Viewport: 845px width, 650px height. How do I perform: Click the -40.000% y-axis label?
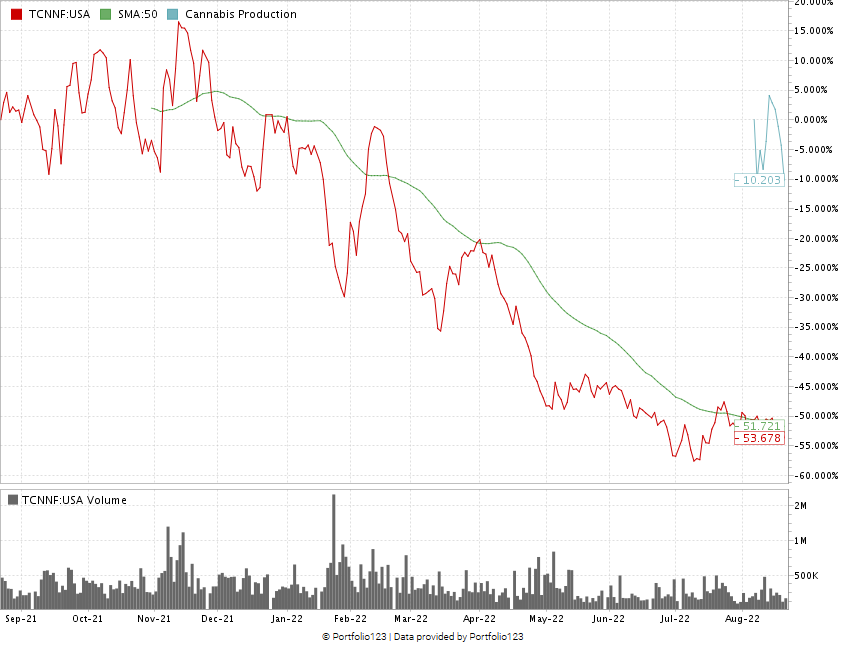tap(816, 356)
